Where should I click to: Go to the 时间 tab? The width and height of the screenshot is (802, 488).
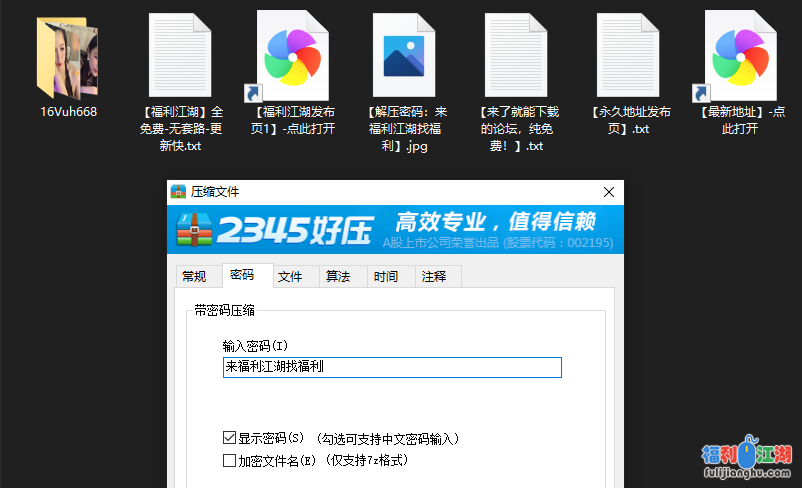[385, 277]
